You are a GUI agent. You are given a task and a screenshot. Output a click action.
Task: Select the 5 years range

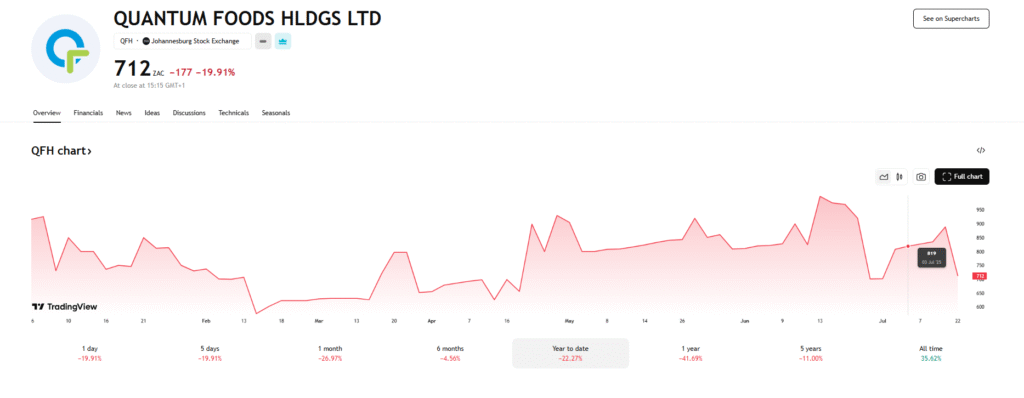[x=810, y=354]
